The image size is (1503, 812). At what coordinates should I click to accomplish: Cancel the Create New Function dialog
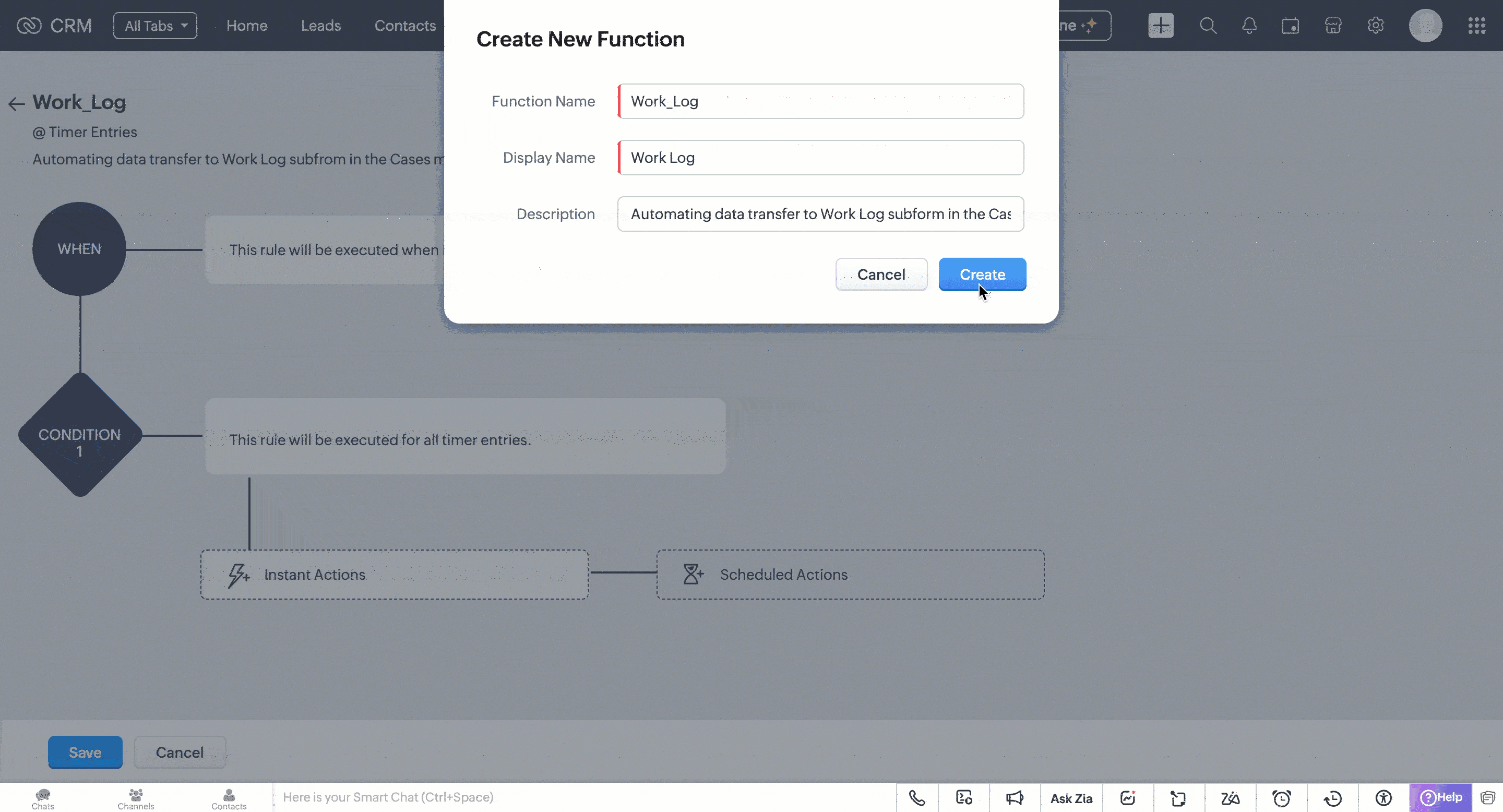coord(880,274)
